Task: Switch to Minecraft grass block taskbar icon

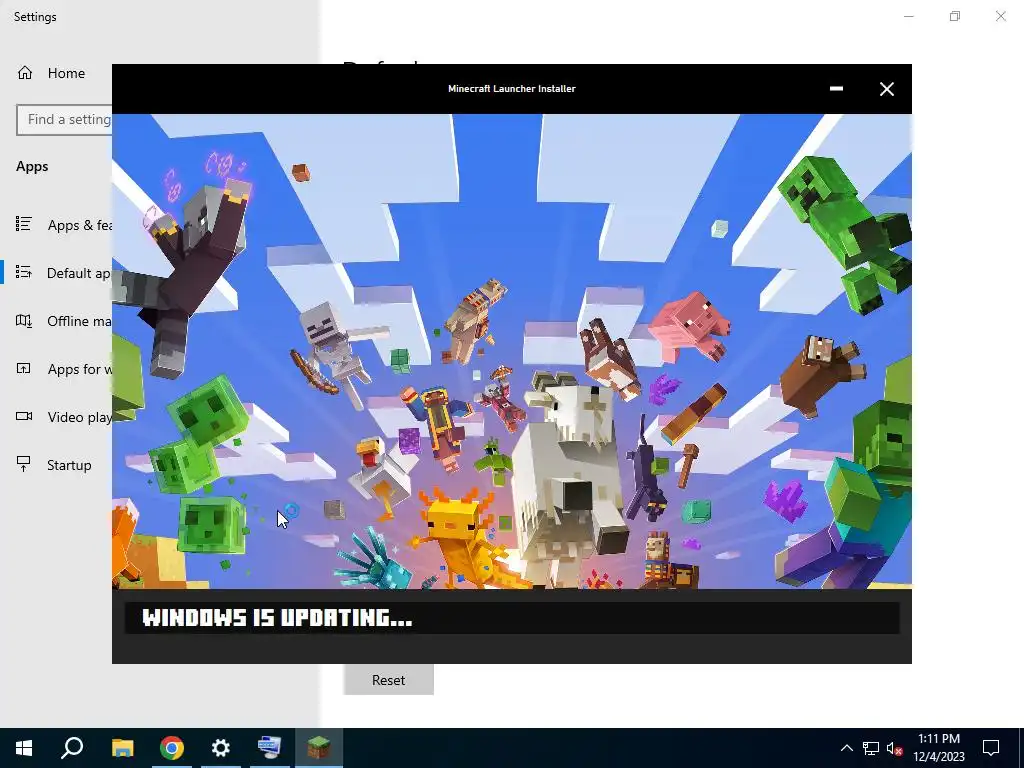Action: click(x=319, y=748)
